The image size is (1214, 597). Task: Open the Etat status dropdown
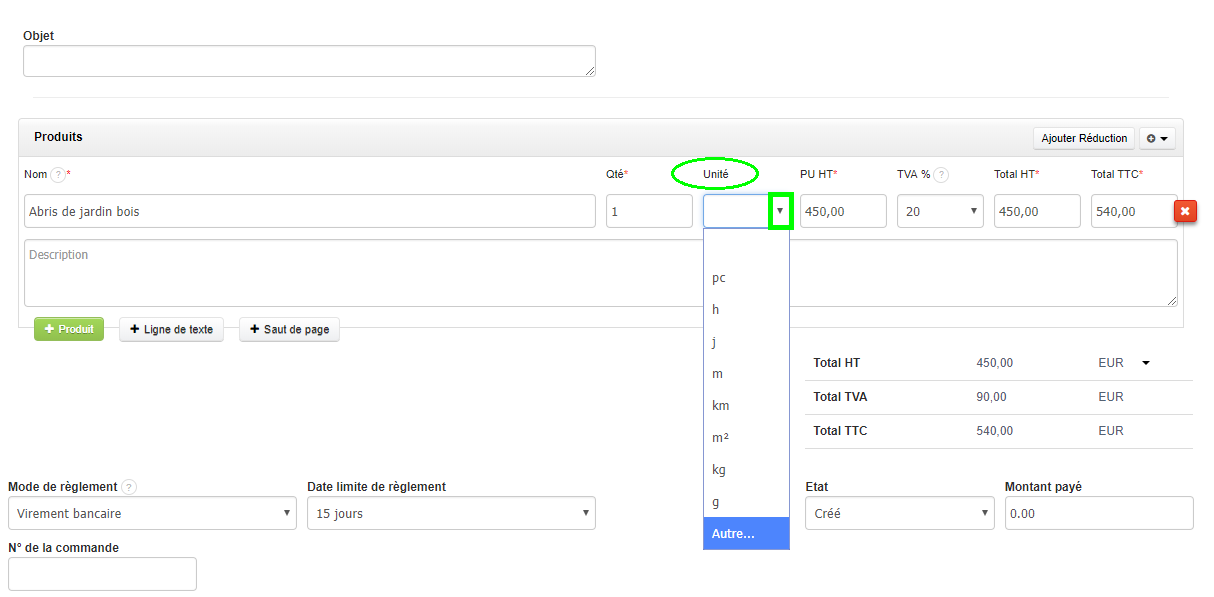[x=899, y=514]
